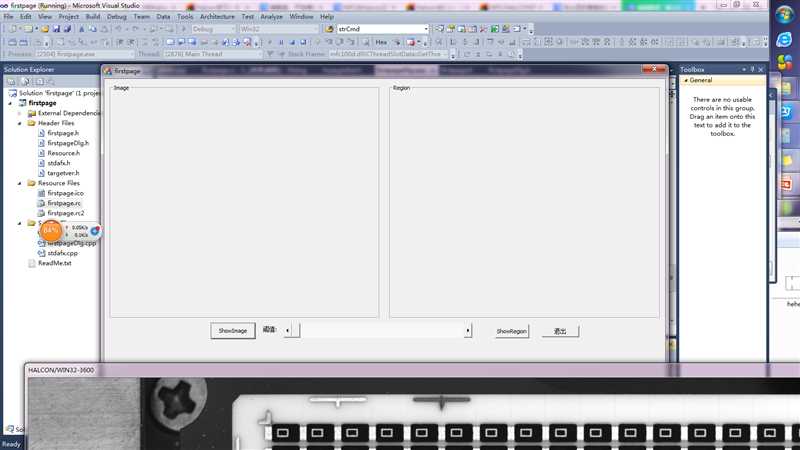Click the pin icon on Toolbox panel
The image size is (800, 450).
pyautogui.click(x=752, y=69)
